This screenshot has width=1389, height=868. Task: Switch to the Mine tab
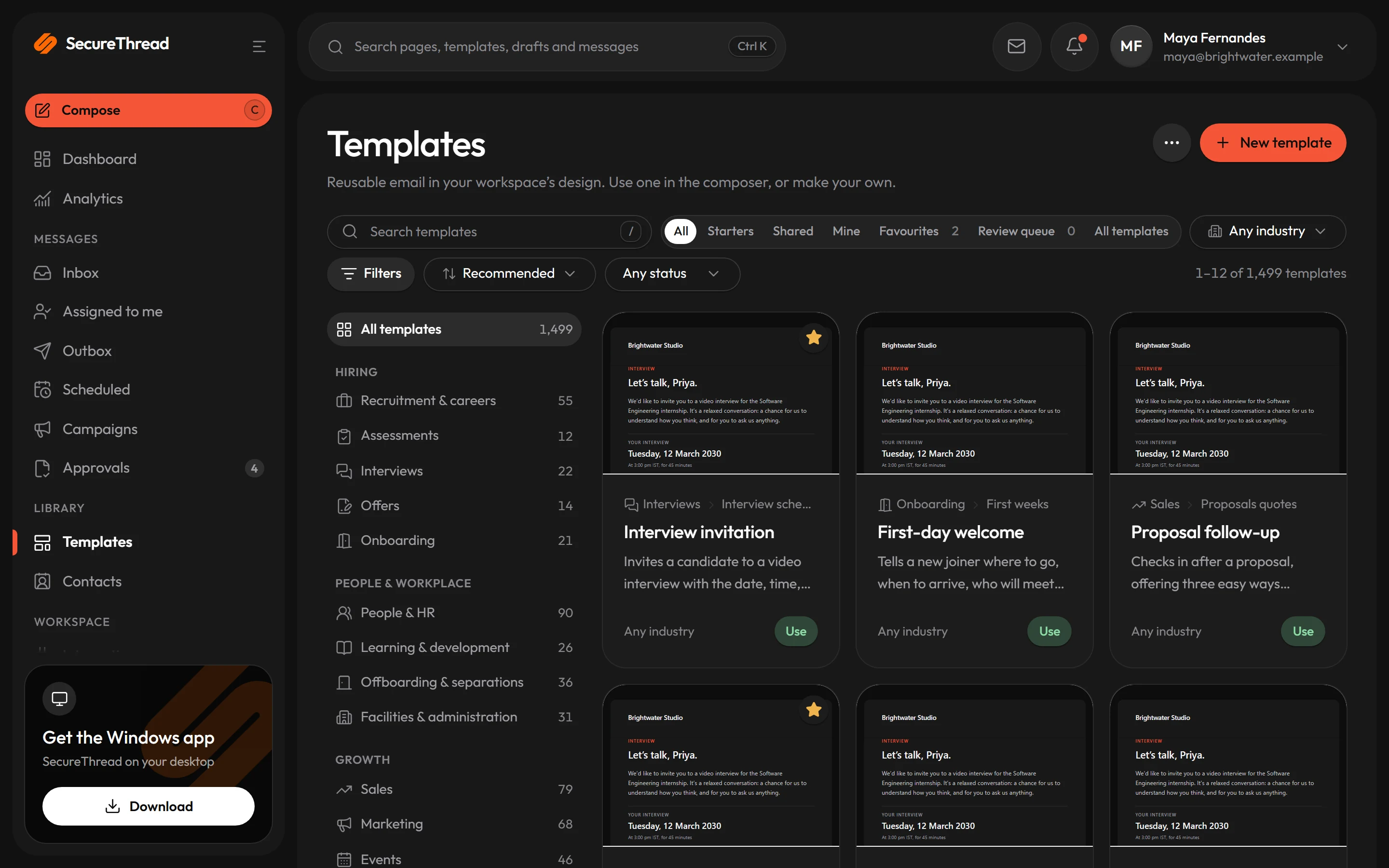pyautogui.click(x=846, y=231)
